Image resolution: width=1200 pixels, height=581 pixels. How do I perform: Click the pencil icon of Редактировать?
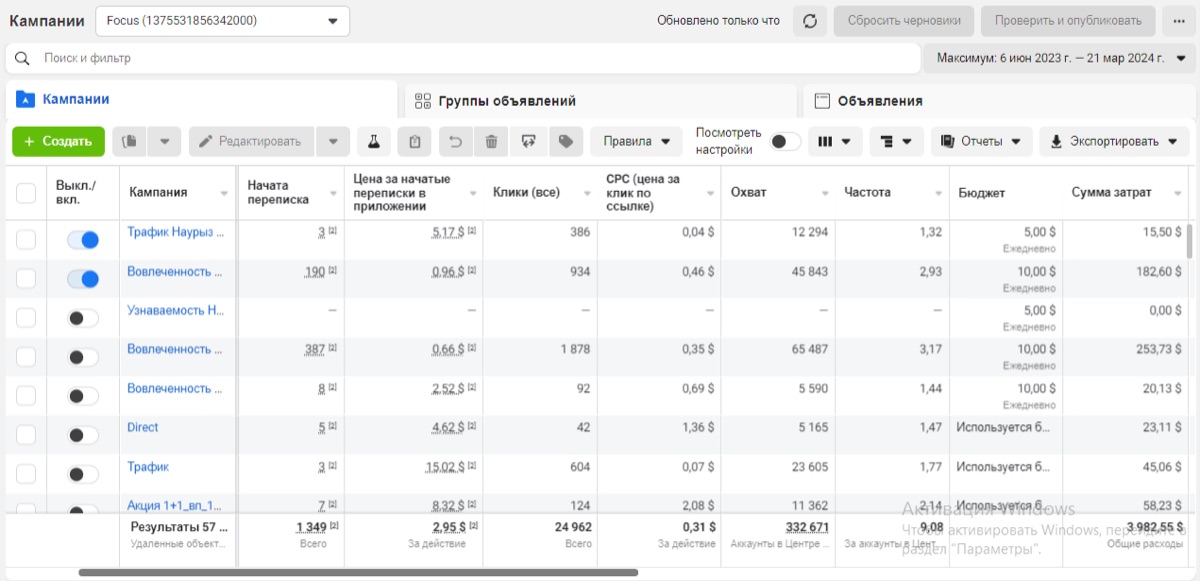pyautogui.click(x=206, y=141)
